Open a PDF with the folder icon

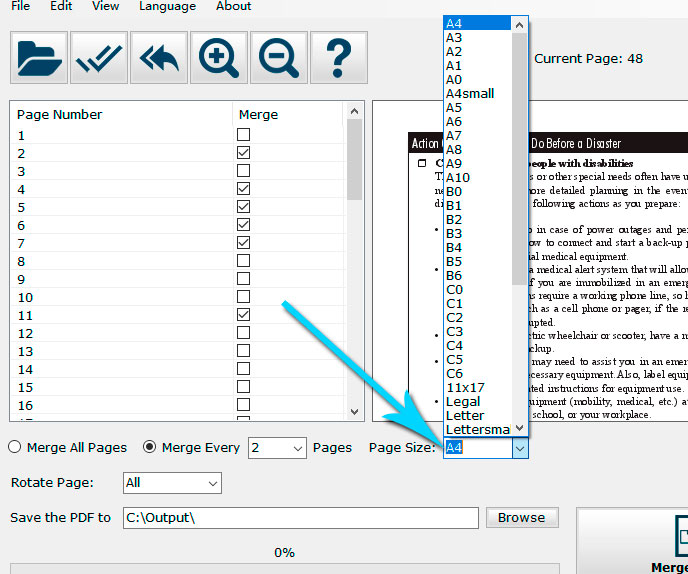click(x=39, y=57)
